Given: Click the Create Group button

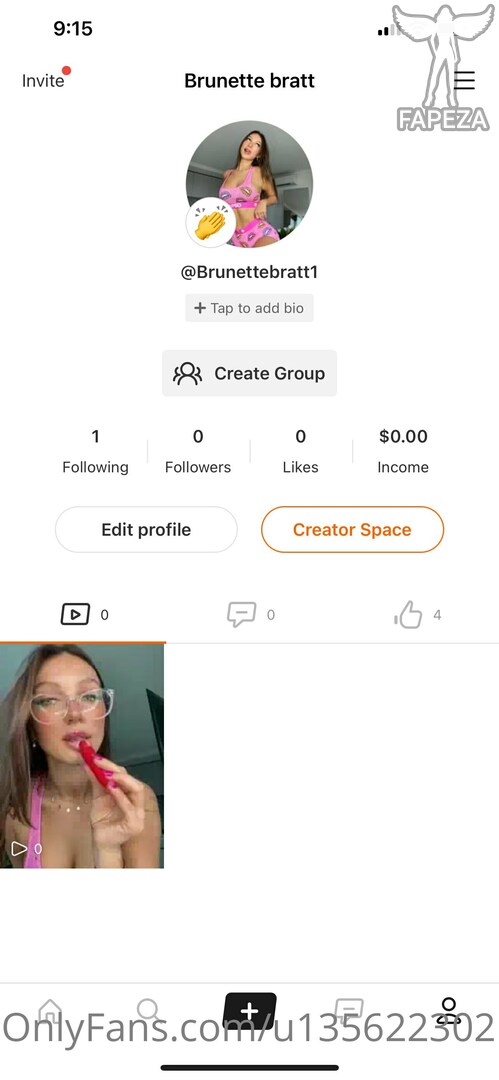Looking at the screenshot, I should click(x=249, y=373).
